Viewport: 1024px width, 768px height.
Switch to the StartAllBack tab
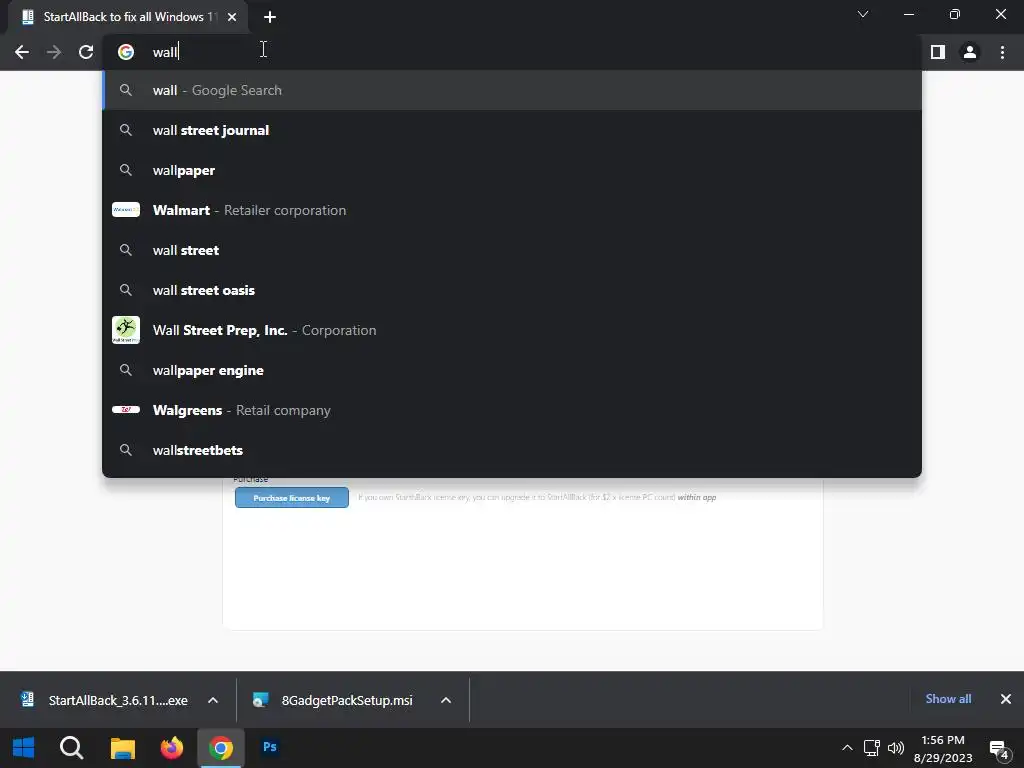[x=127, y=18]
